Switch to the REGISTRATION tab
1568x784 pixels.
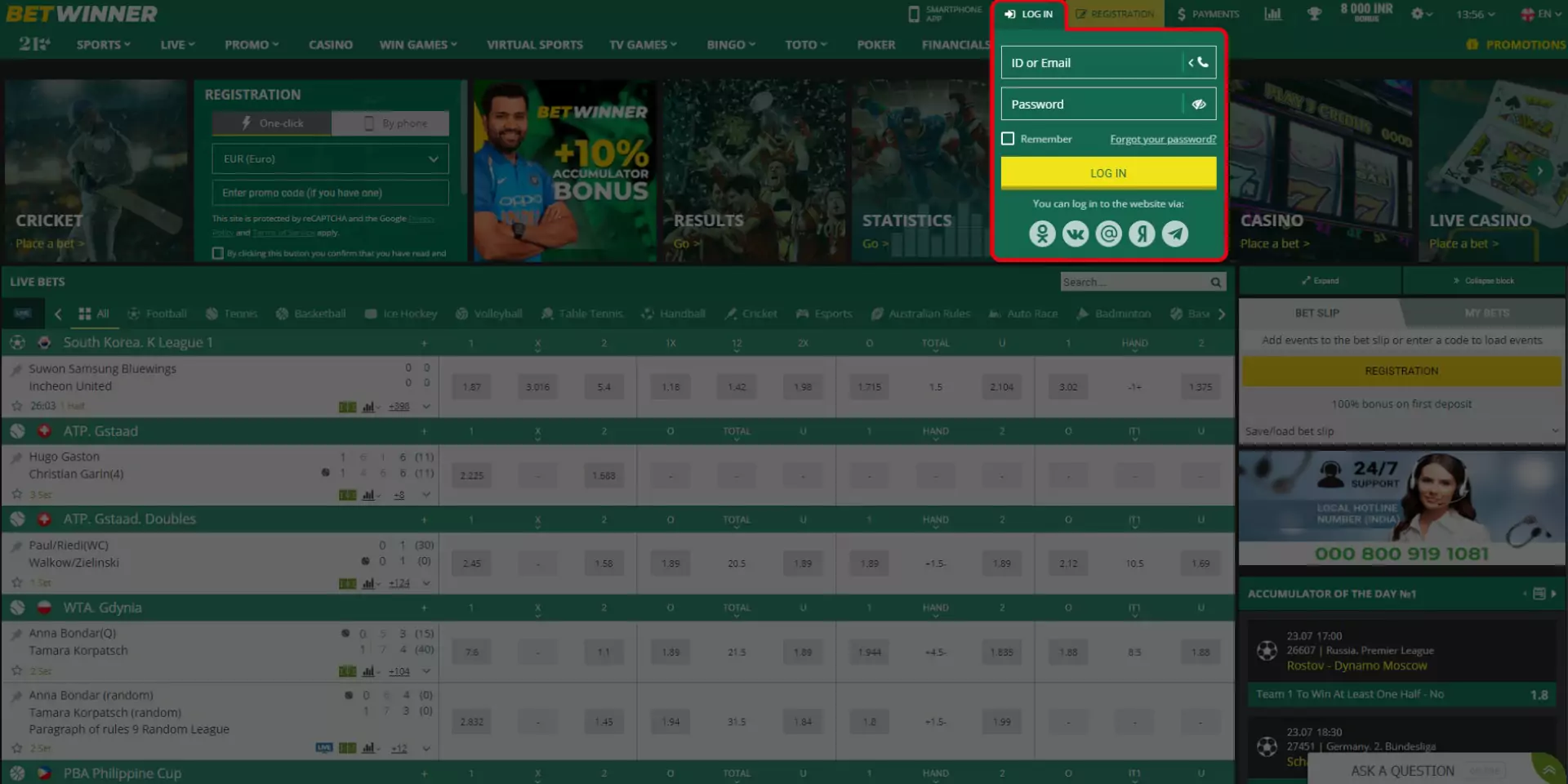1114,13
